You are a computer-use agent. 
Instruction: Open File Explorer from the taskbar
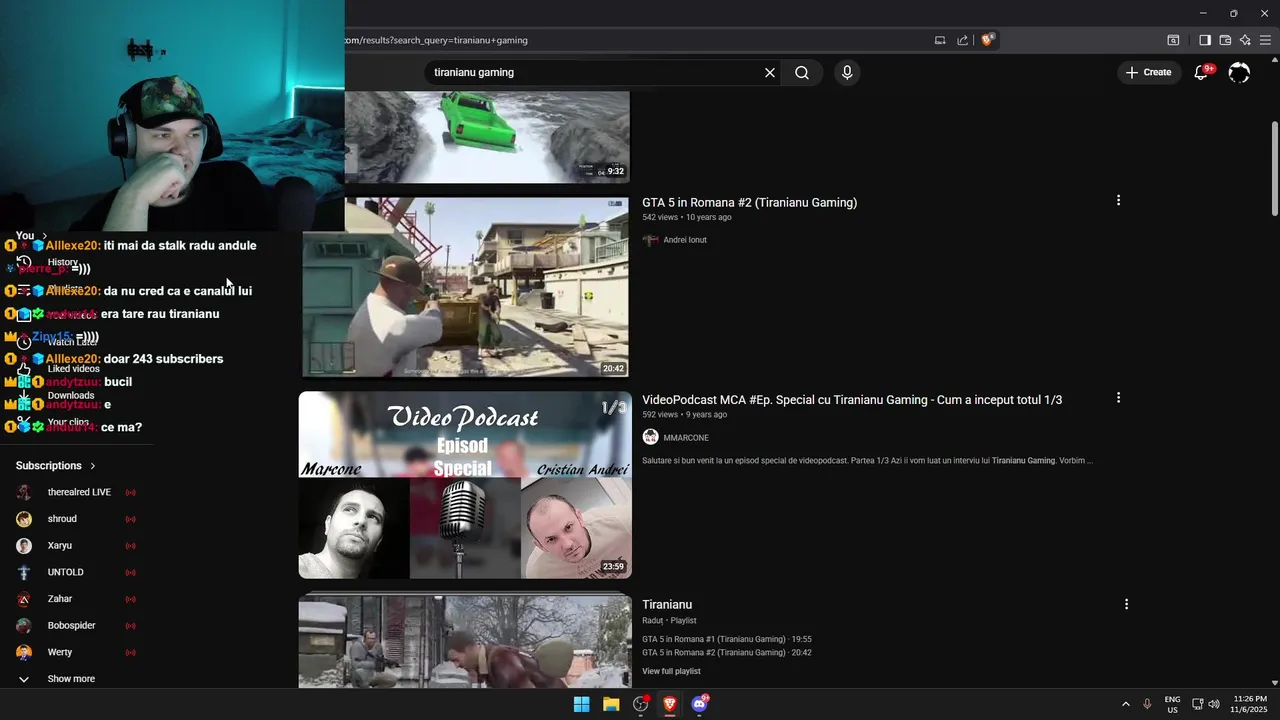pyautogui.click(x=611, y=704)
